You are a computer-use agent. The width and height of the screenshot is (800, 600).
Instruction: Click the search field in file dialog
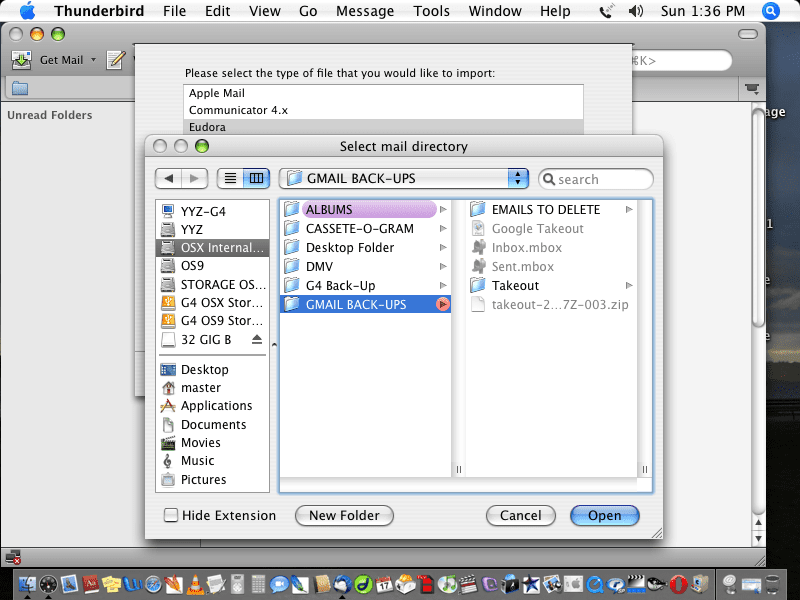pos(596,179)
